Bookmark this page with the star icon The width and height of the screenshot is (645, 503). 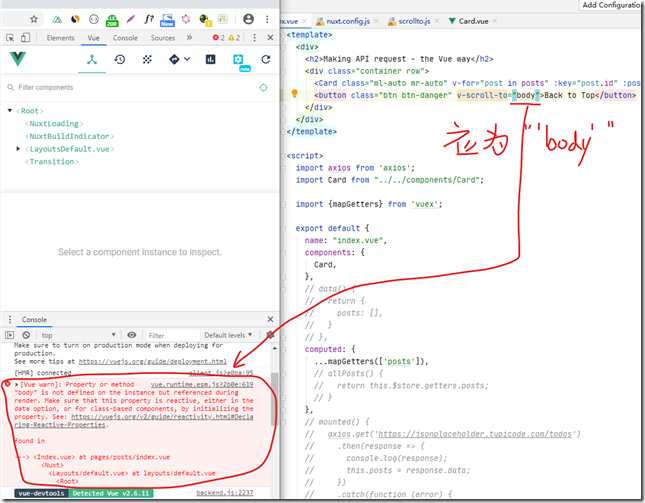[x=34, y=19]
